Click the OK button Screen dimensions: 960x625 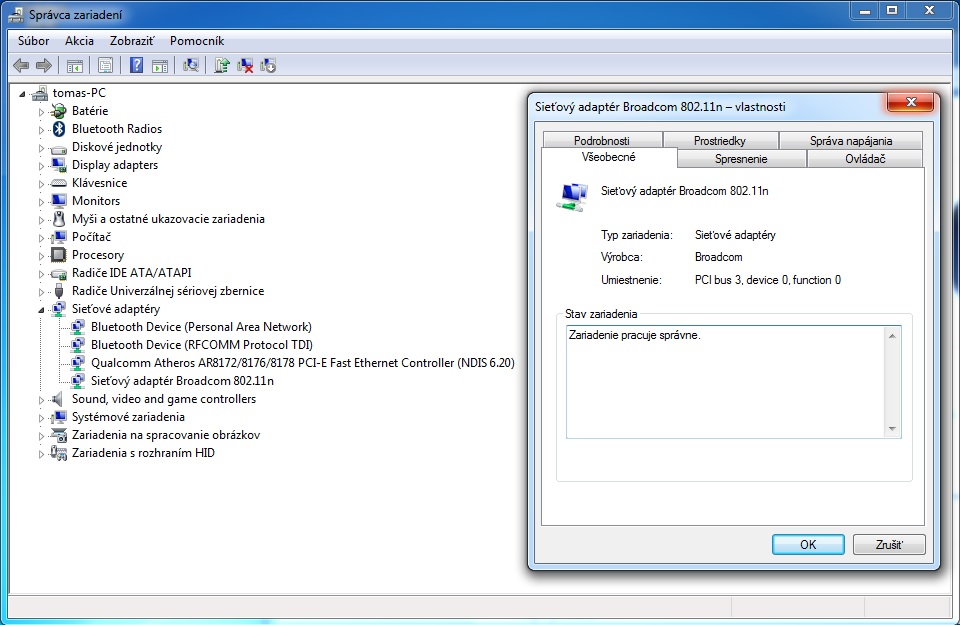[x=808, y=544]
